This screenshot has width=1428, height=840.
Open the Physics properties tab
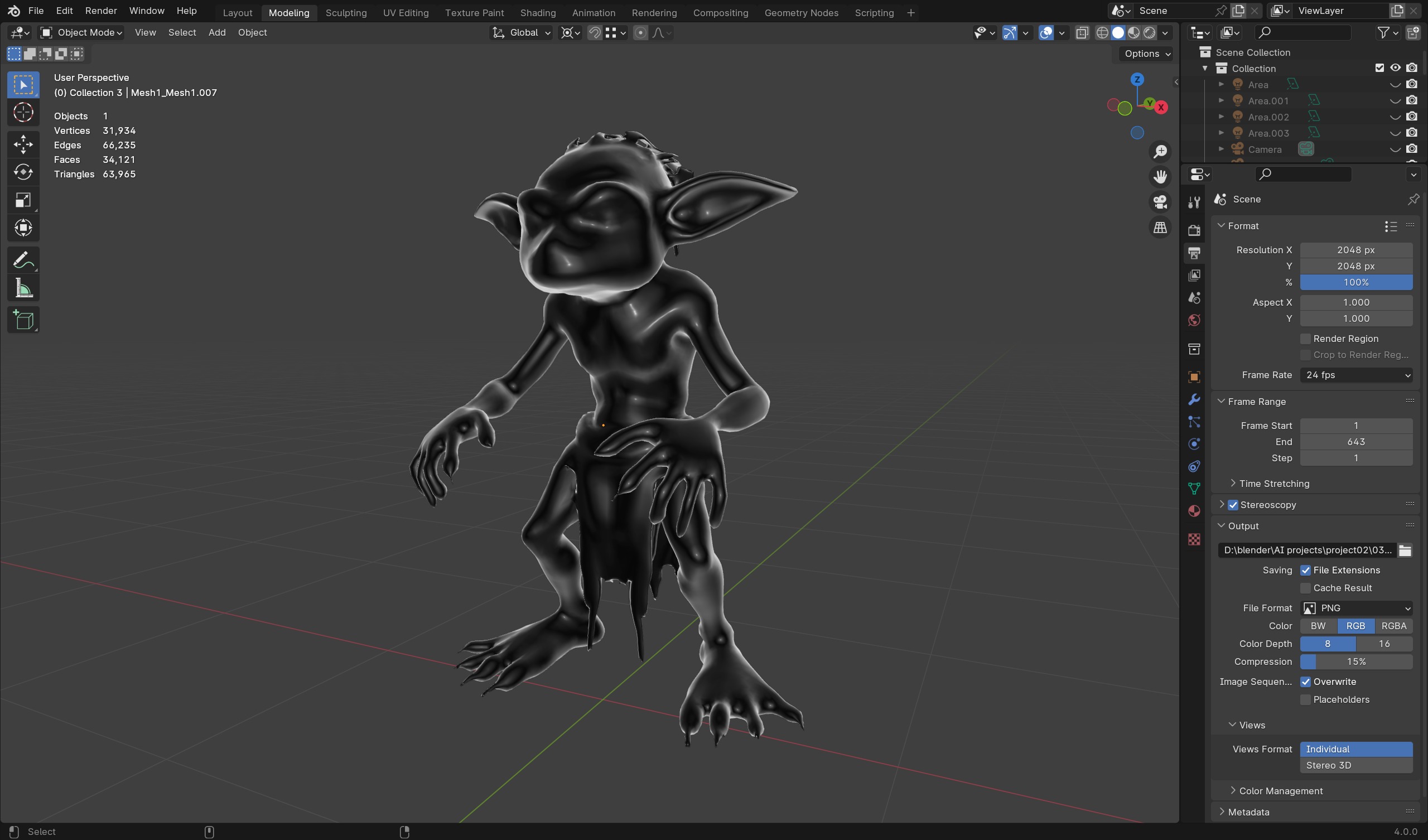point(1194,445)
